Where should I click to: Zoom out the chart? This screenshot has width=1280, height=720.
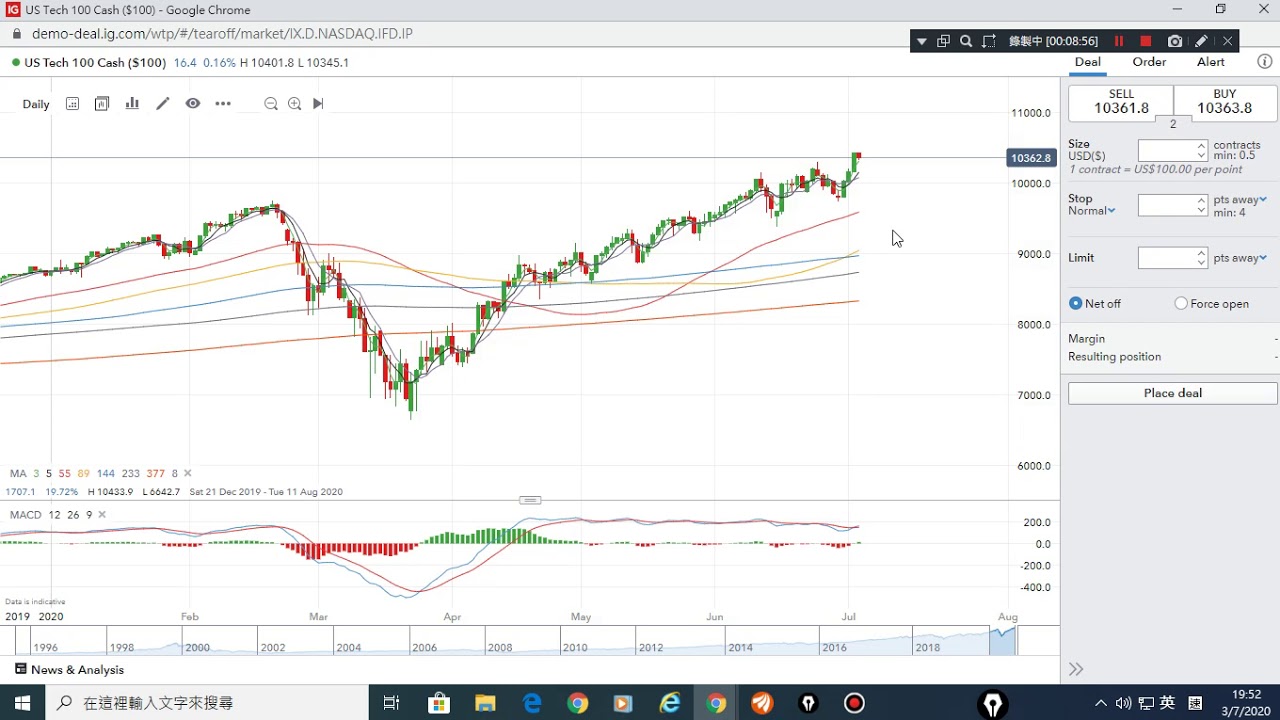270,104
